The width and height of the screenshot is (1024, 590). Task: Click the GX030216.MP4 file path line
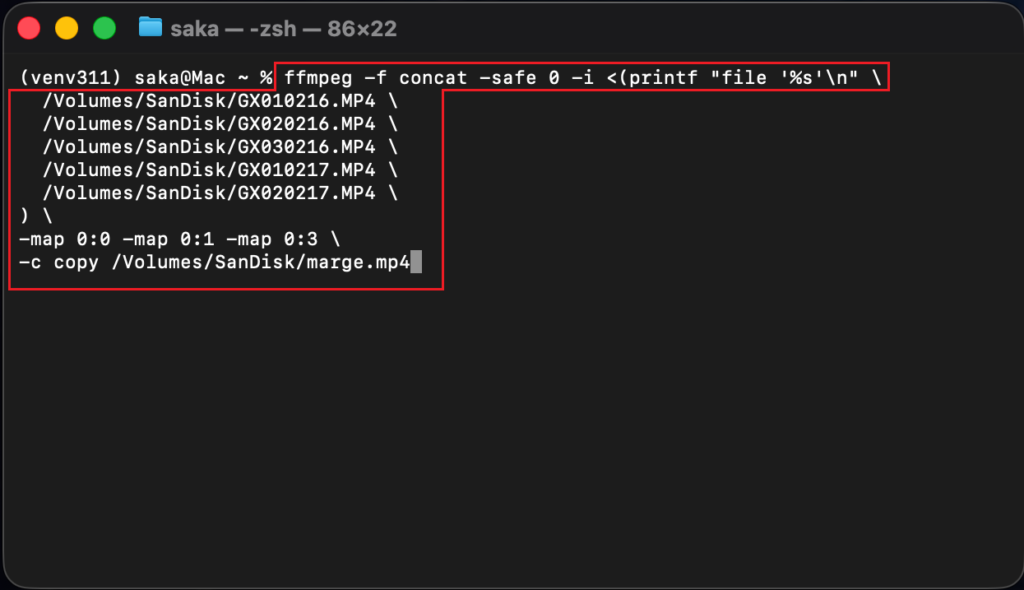210,146
